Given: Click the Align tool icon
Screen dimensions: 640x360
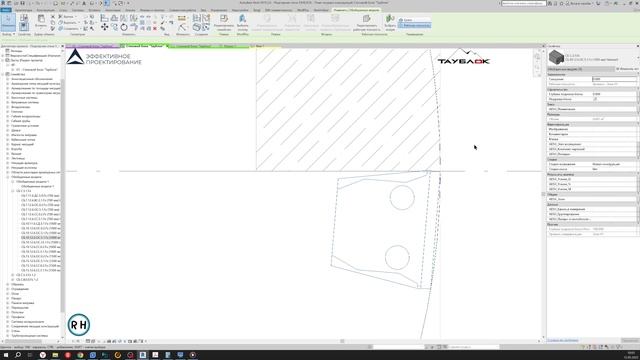Looking at the screenshot, I should point(104,18).
